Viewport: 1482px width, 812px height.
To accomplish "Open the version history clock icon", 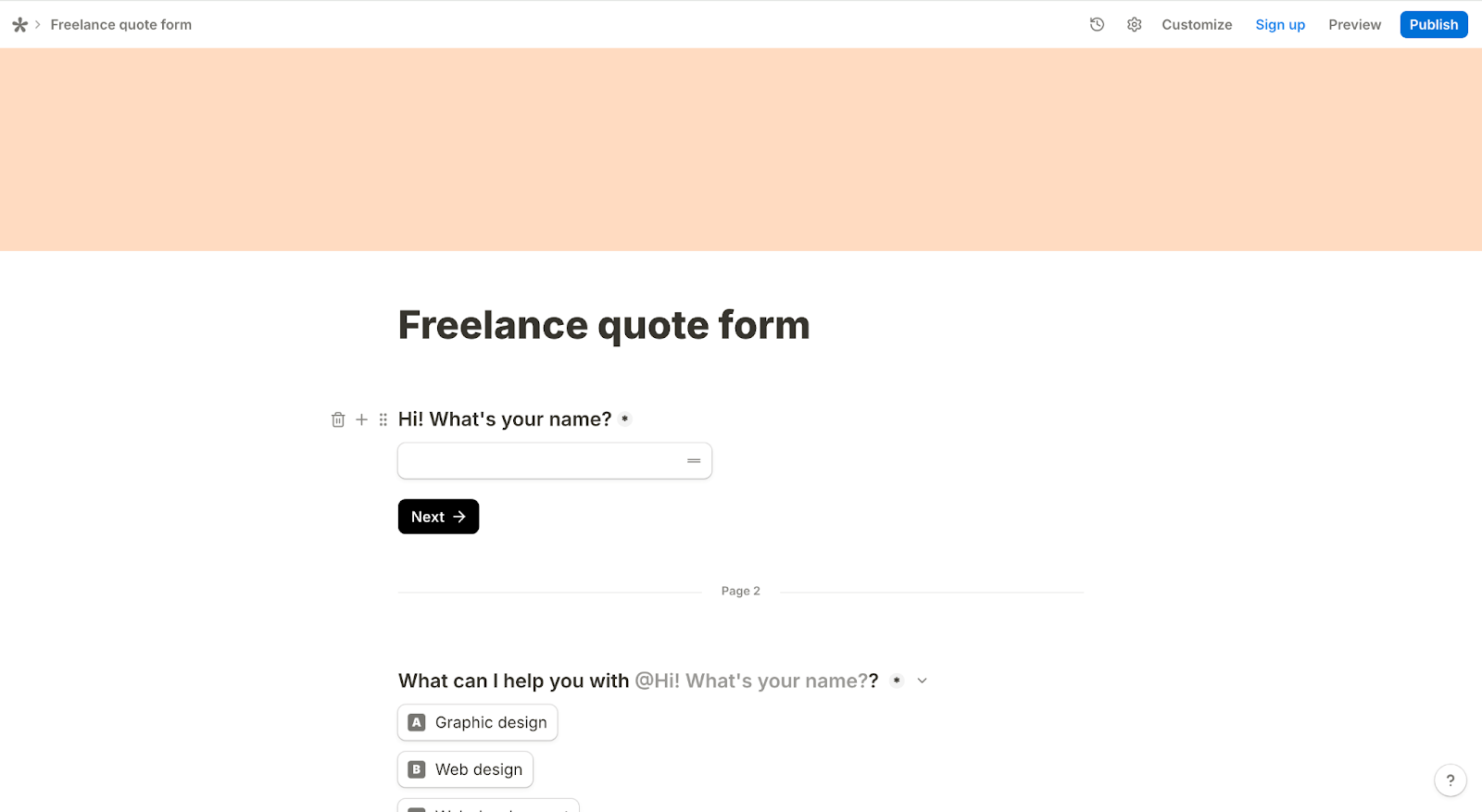I will 1097,24.
